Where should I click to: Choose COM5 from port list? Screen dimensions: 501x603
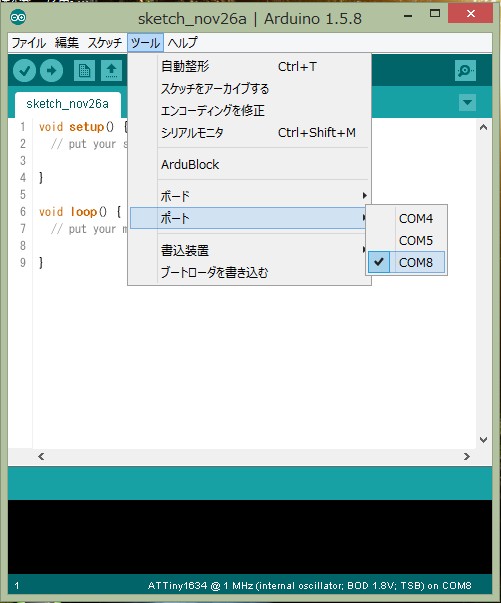[406, 240]
